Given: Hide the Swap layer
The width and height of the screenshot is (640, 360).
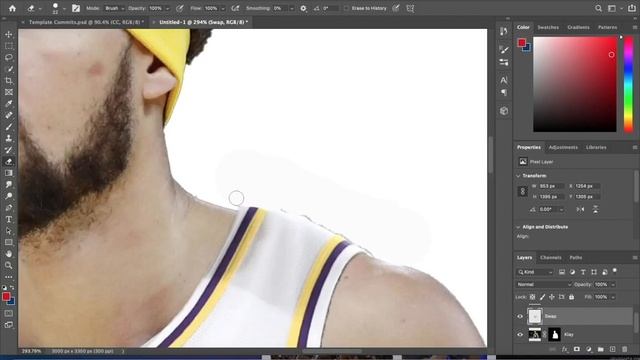Looking at the screenshot, I should pyautogui.click(x=520, y=316).
